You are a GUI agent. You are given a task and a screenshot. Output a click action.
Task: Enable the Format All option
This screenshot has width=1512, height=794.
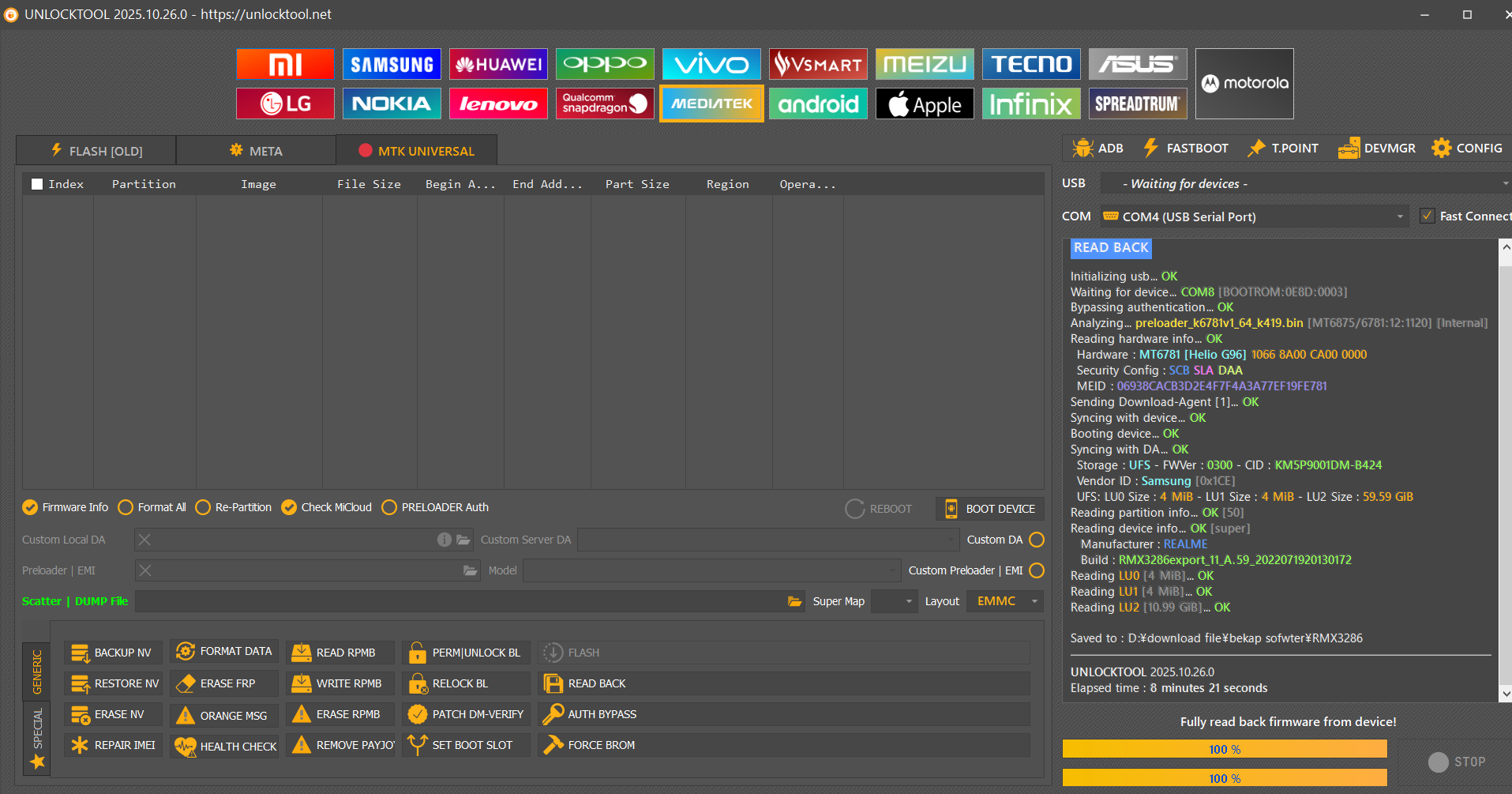click(x=126, y=507)
